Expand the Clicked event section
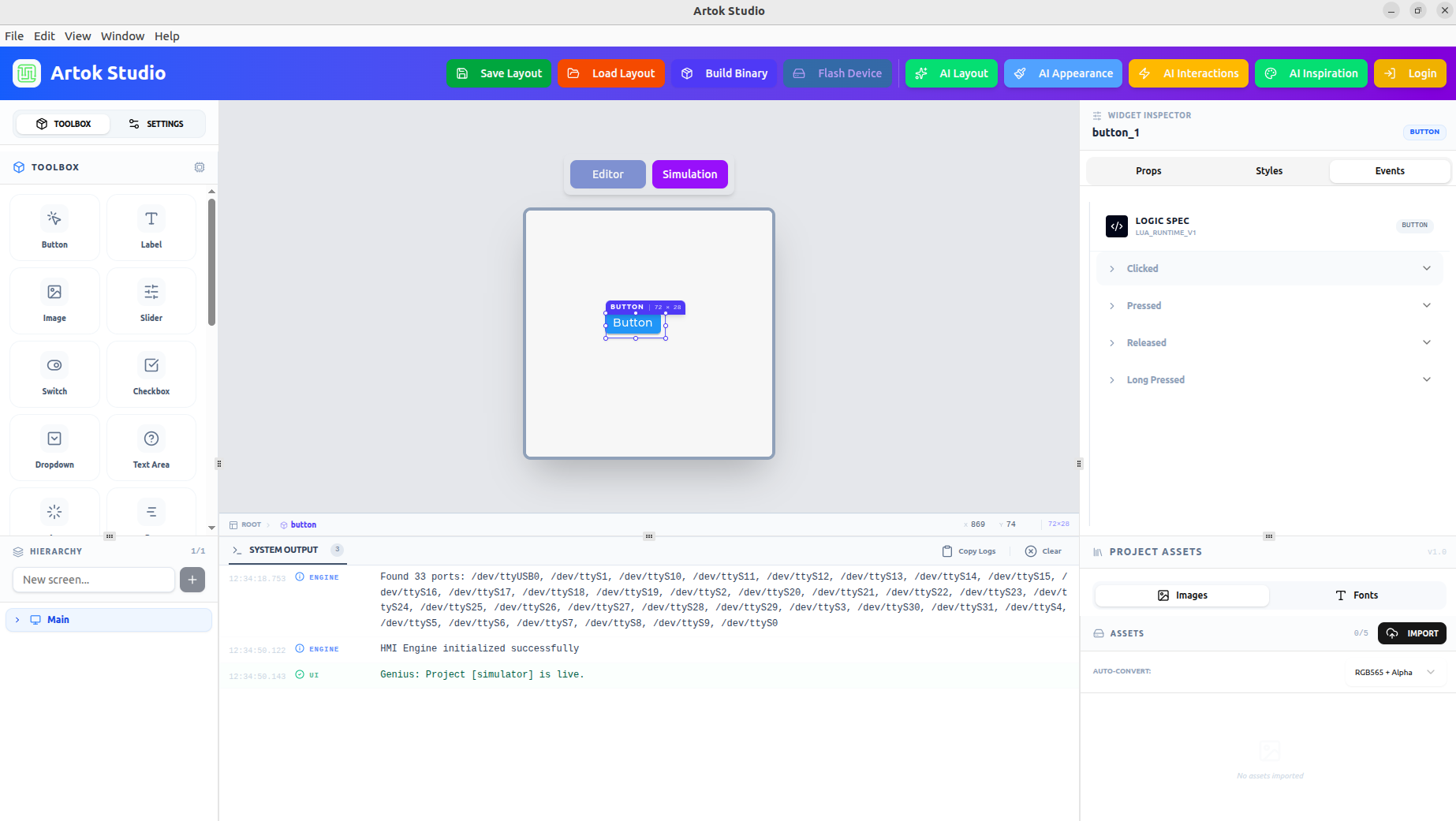This screenshot has height=821, width=1456. pos(1267,268)
